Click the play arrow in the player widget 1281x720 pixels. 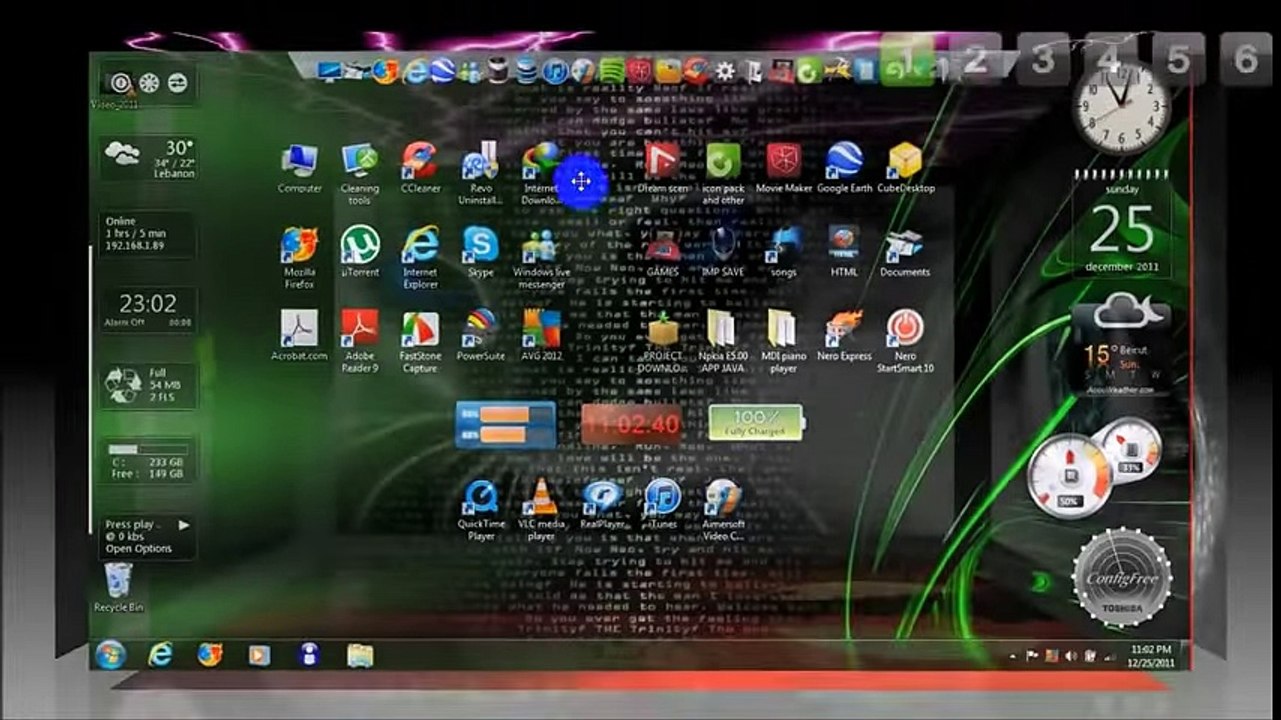184,524
